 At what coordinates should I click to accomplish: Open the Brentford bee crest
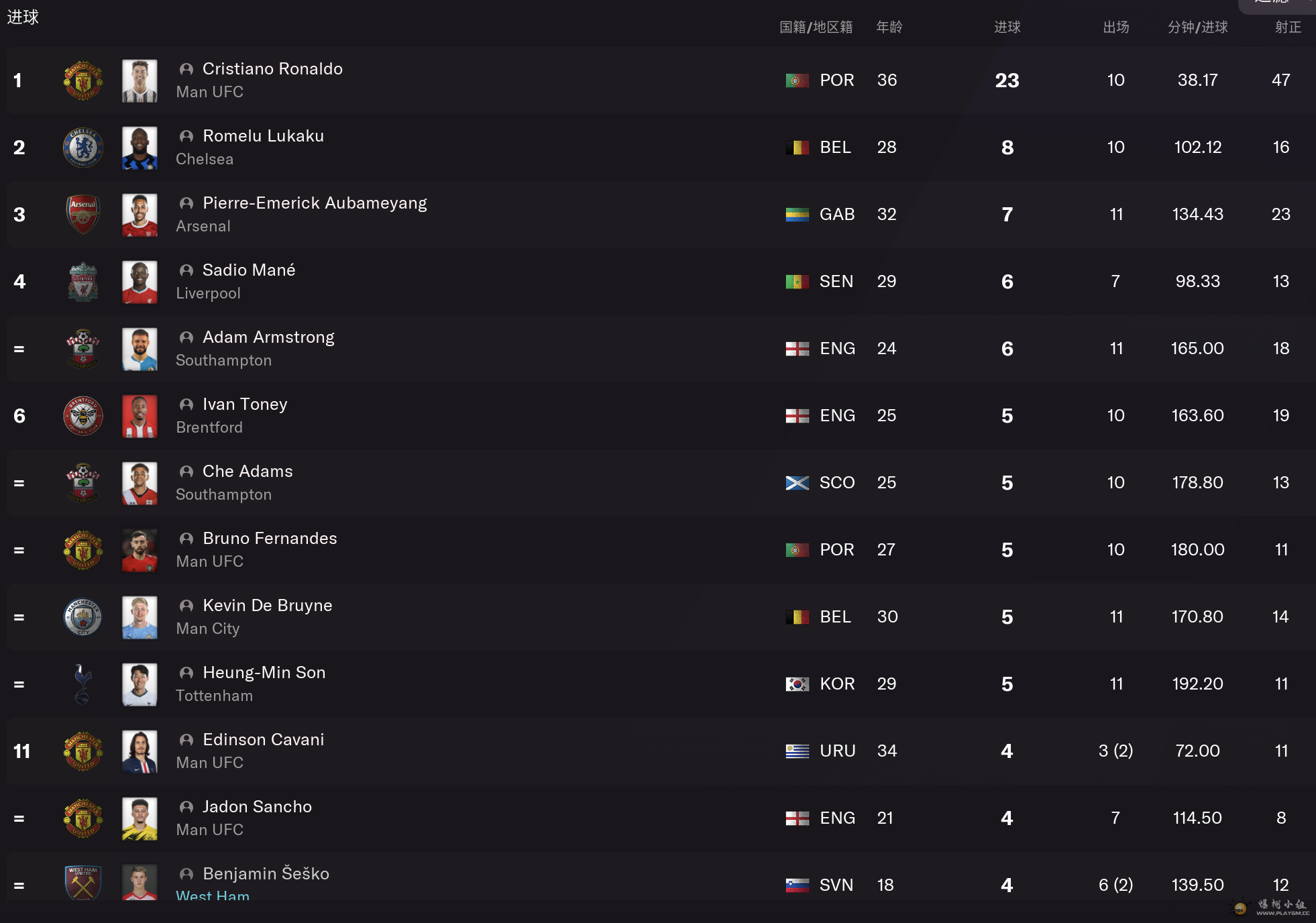point(83,416)
